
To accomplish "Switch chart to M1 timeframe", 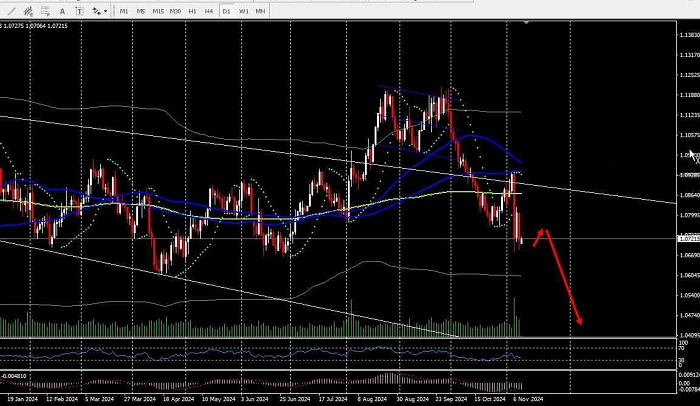I will tap(124, 11).
